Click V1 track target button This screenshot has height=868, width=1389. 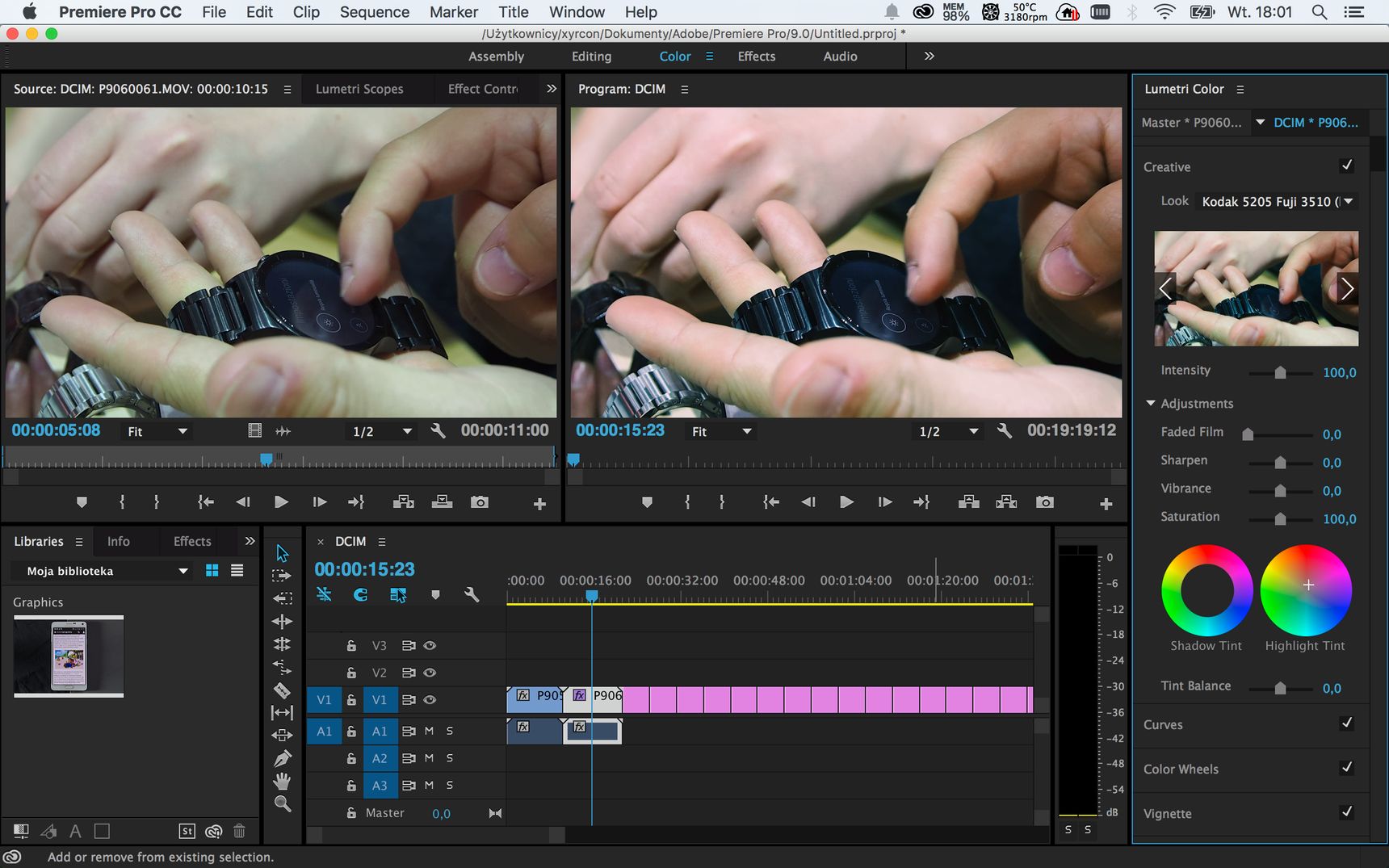(x=380, y=700)
